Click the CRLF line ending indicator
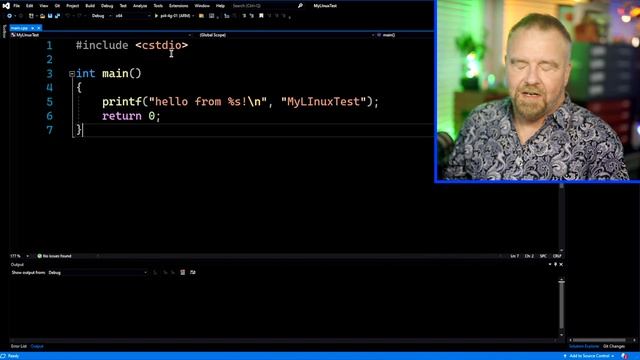This screenshot has height=360, width=640. [557, 256]
